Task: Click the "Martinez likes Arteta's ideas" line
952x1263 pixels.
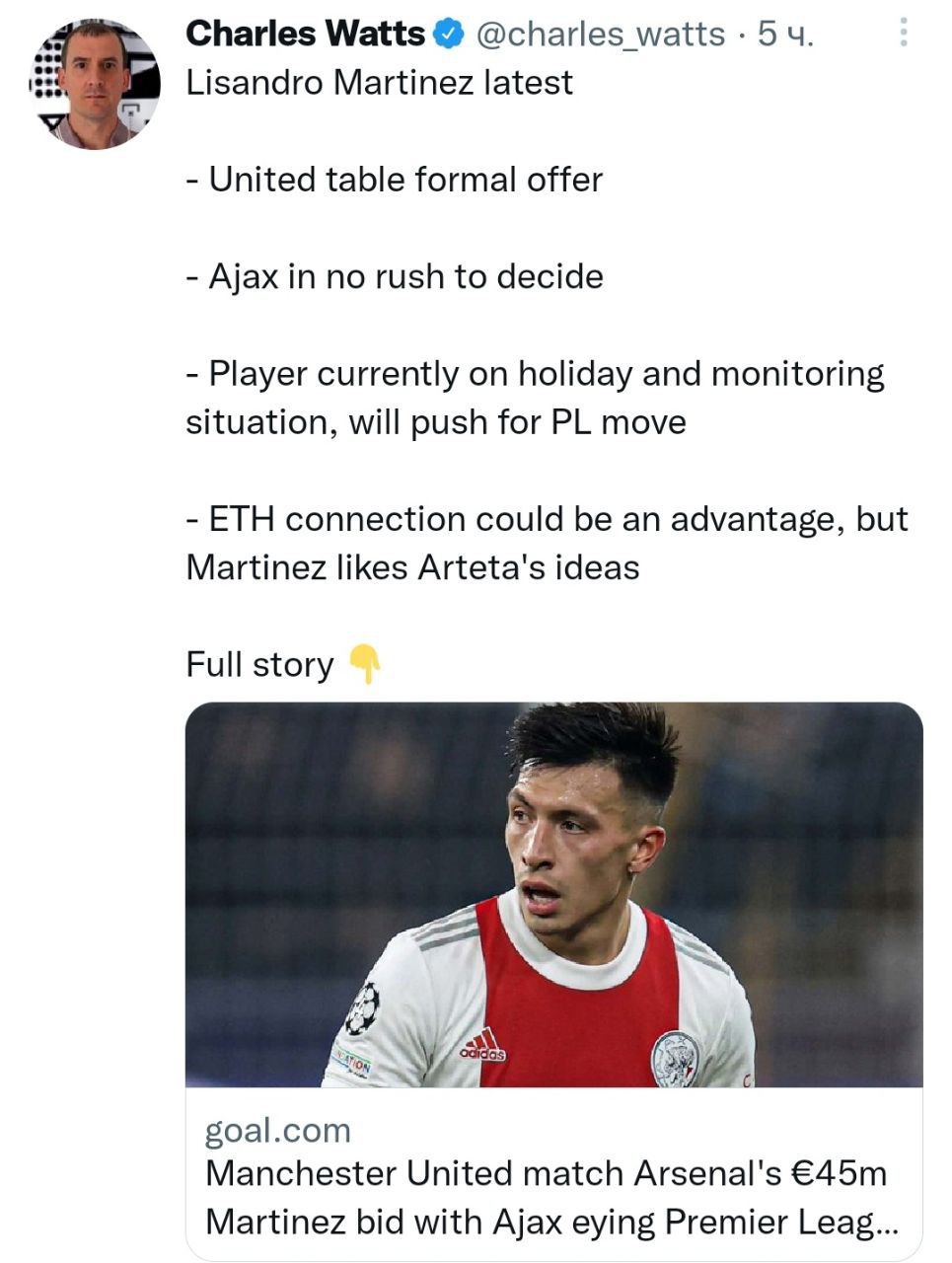Action: coord(412,567)
